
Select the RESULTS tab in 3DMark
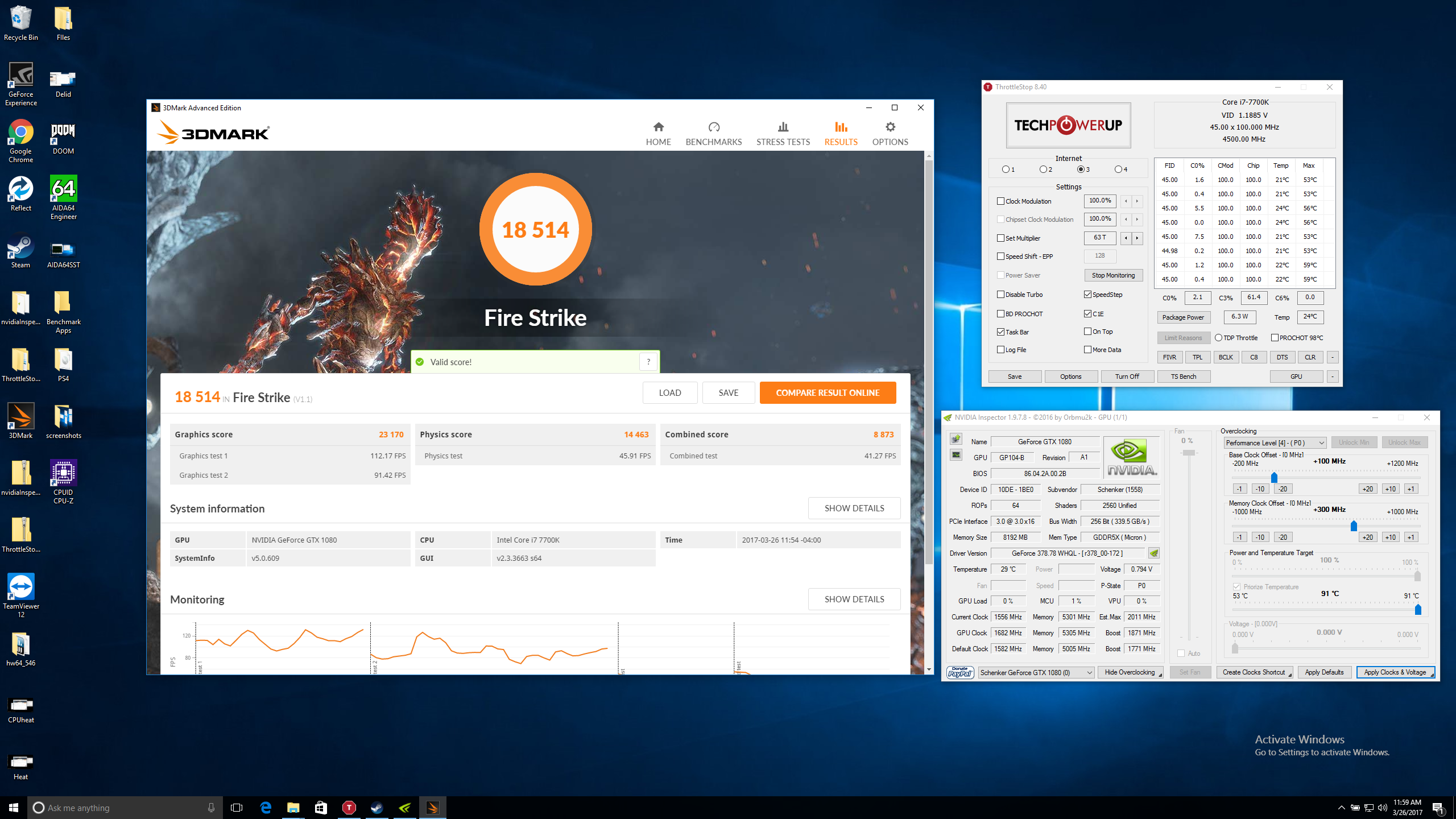click(841, 134)
